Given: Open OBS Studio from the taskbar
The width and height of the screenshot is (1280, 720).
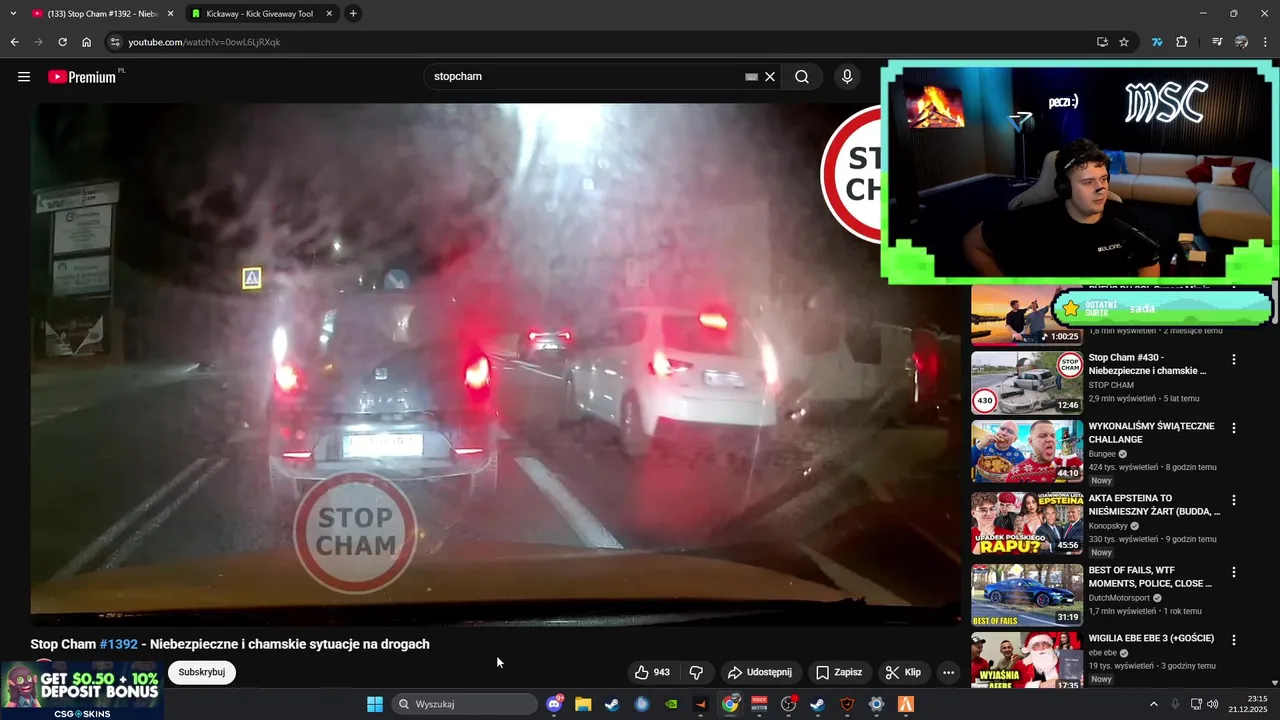Looking at the screenshot, I should [x=789, y=704].
